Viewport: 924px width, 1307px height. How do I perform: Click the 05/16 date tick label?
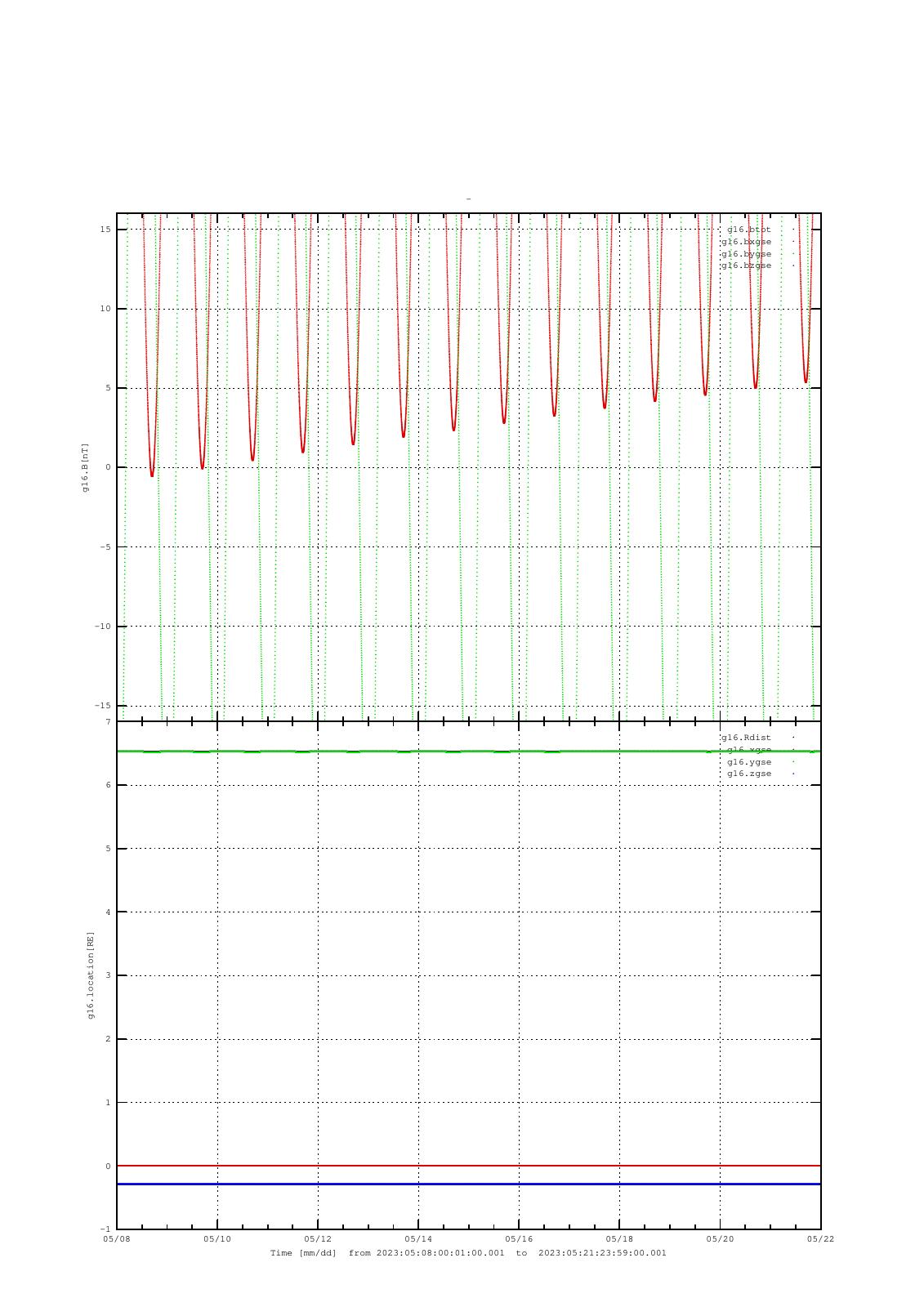click(x=519, y=1239)
